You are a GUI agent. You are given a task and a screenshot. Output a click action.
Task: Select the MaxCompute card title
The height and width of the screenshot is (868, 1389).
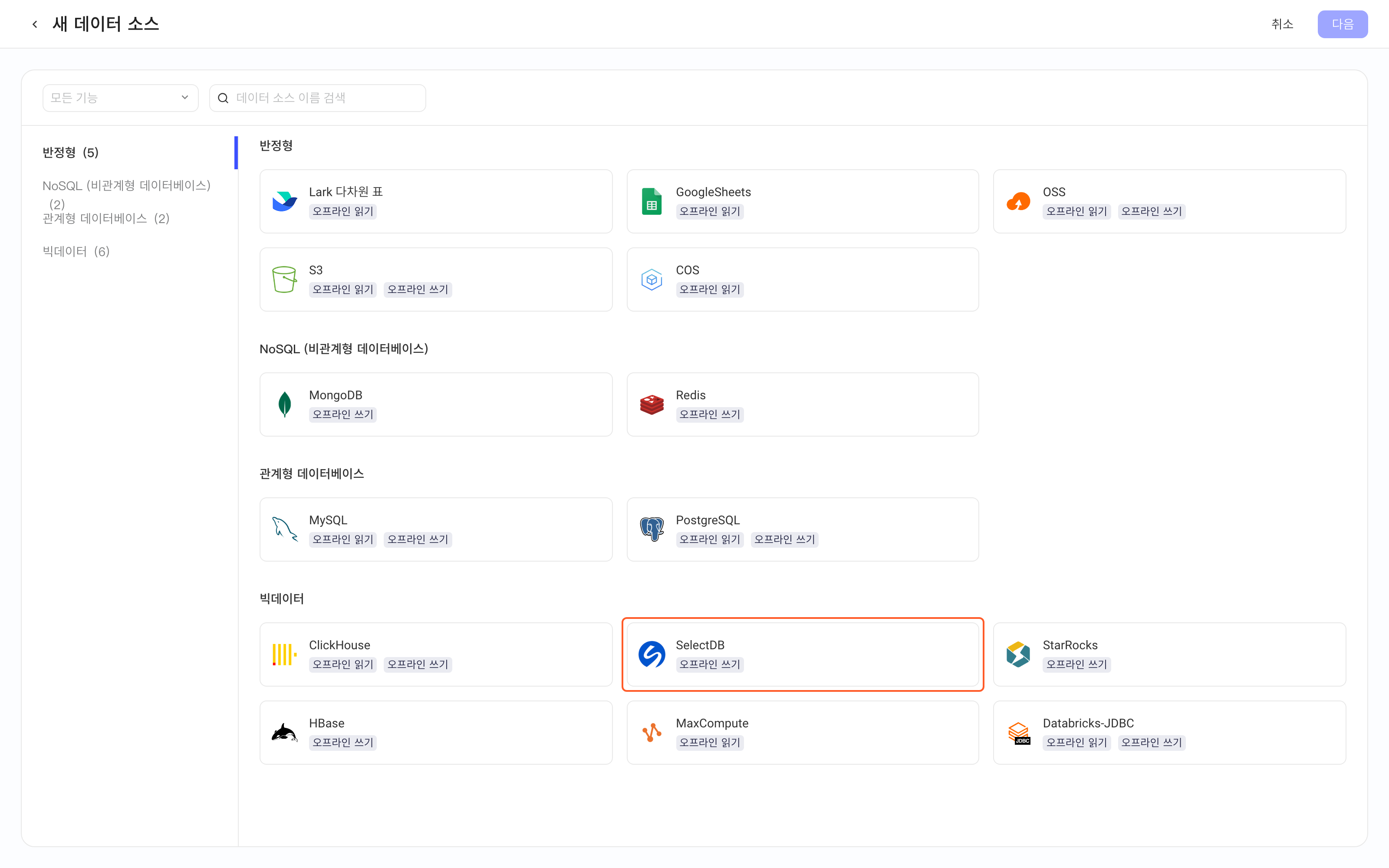coord(712,723)
